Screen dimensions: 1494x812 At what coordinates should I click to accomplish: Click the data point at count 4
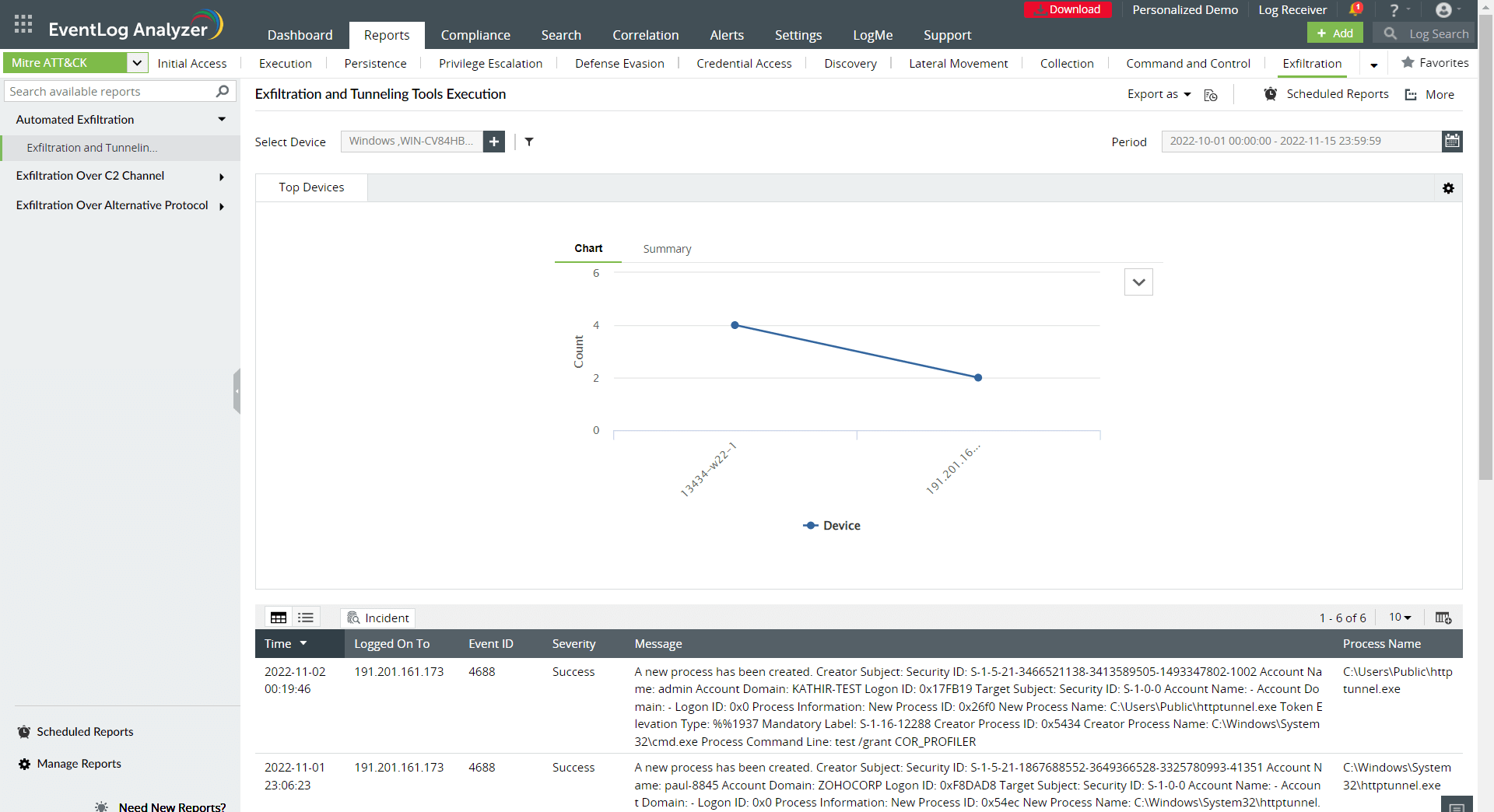pyautogui.click(x=735, y=325)
